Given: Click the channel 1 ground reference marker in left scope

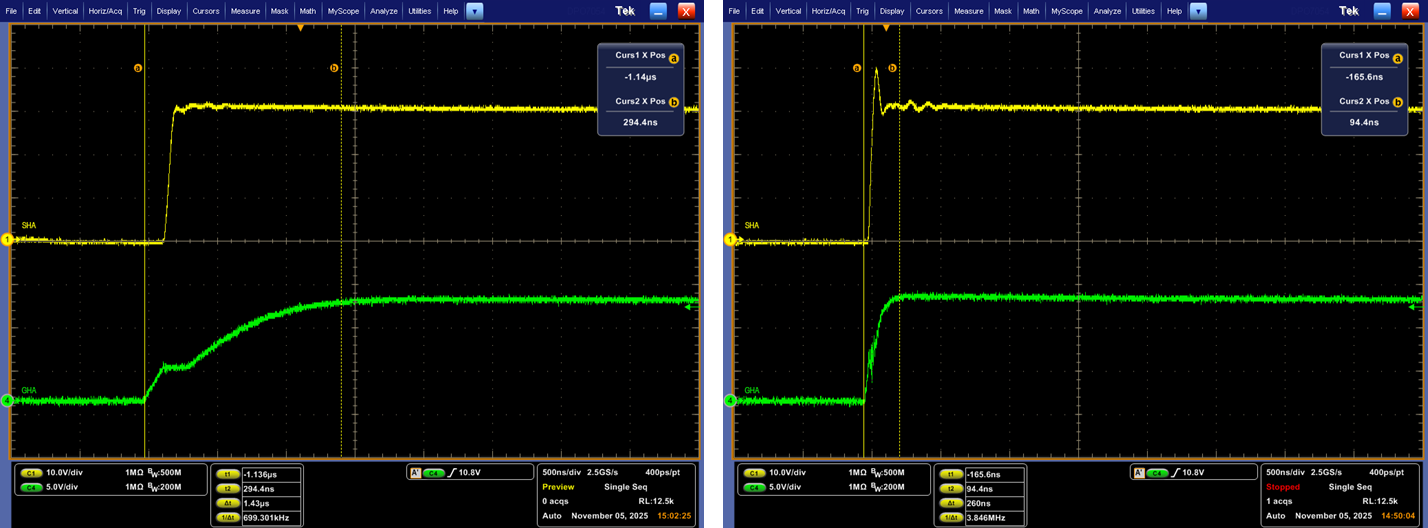Looking at the screenshot, I should point(6,240).
